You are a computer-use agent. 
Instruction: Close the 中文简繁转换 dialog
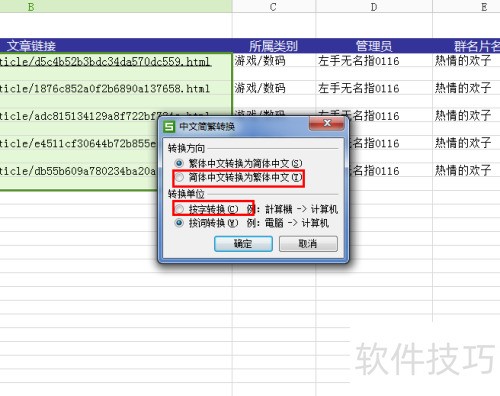pos(327,123)
